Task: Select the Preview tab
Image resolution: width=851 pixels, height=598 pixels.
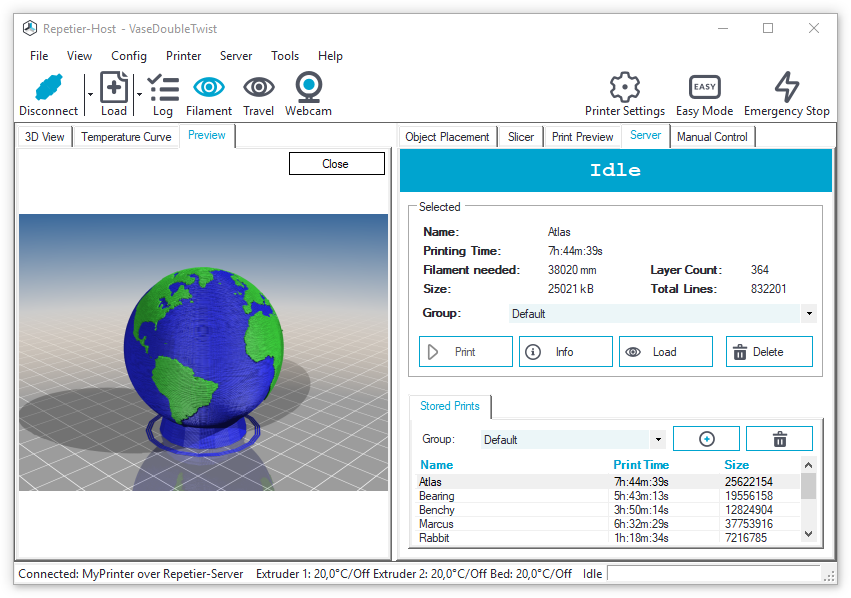Action: tap(207, 135)
